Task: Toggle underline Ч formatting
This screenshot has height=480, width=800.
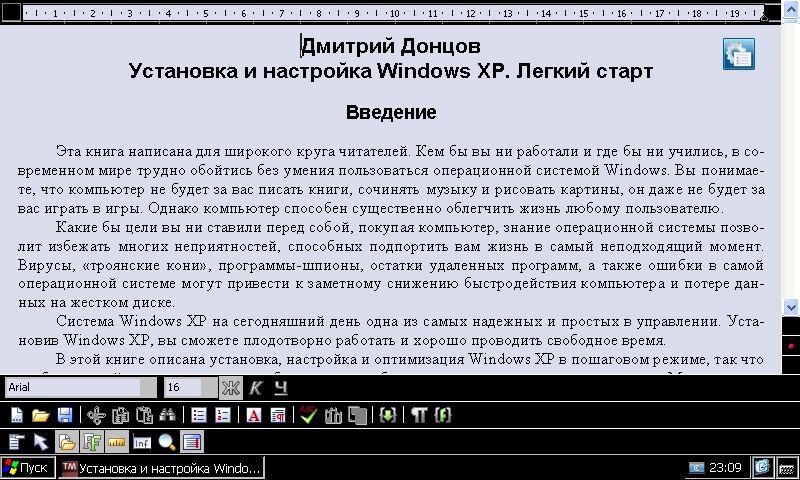Action: (281, 388)
